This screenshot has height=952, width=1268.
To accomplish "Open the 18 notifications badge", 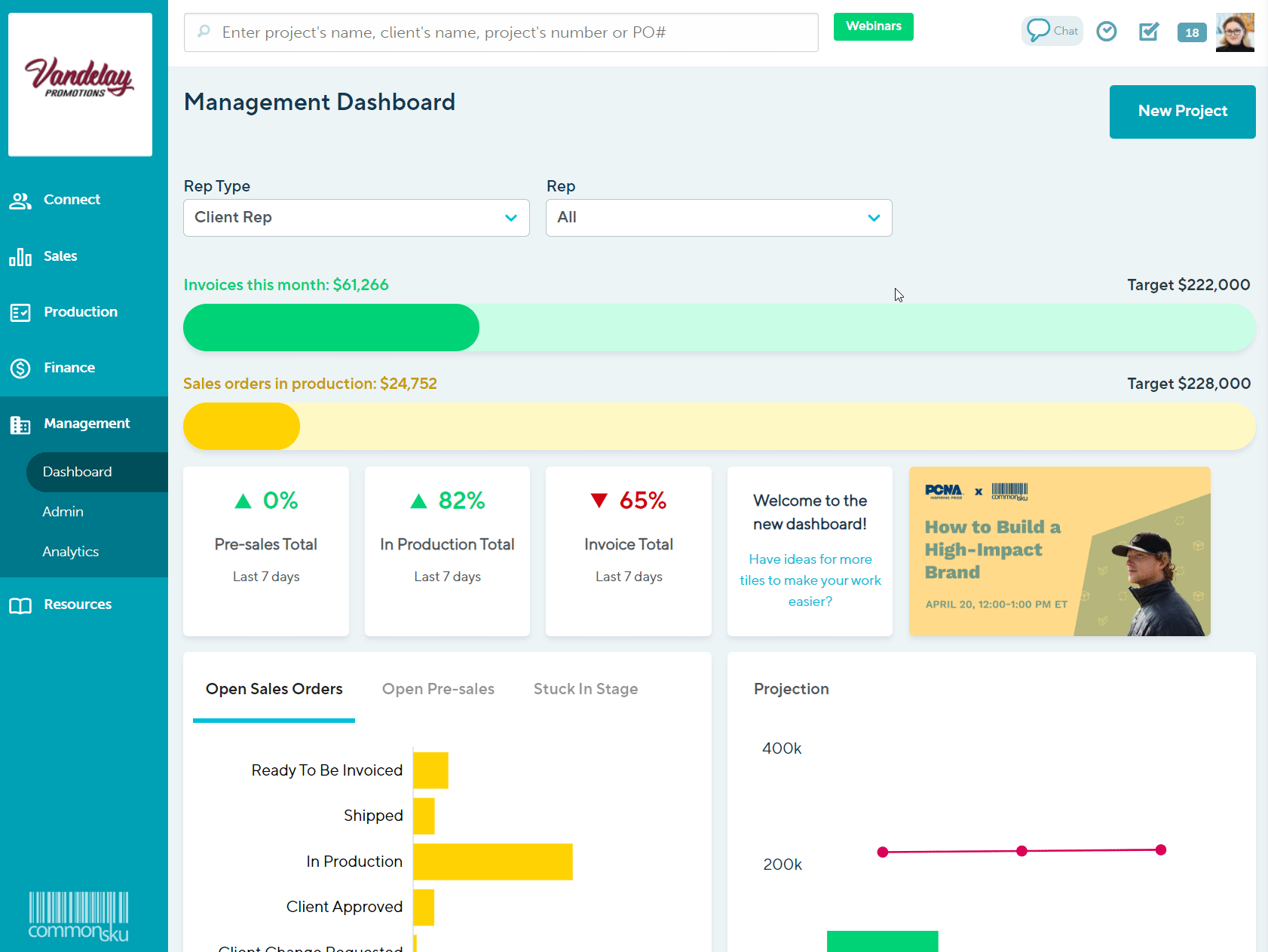I will (1191, 32).
